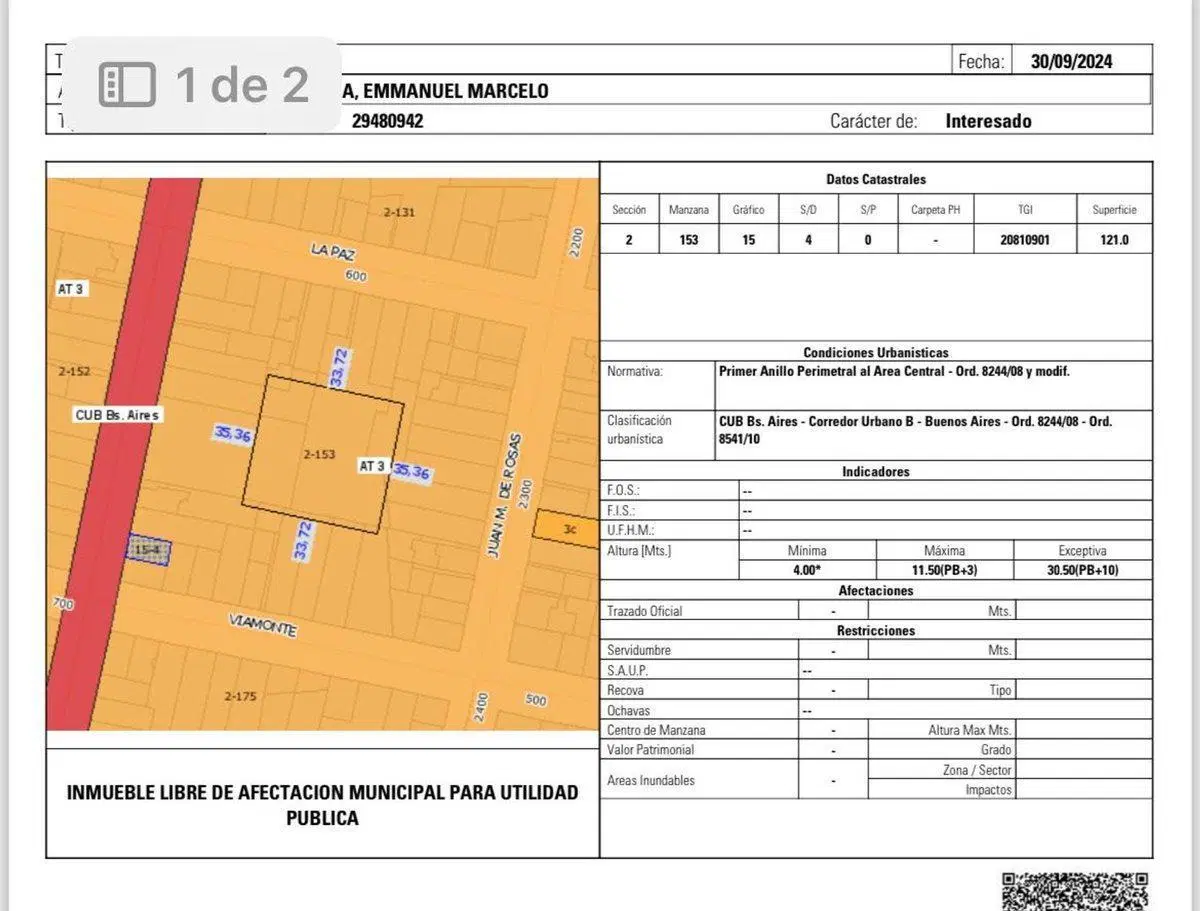1200x911 pixels.
Task: Click the 'Manzana' column header
Action: [689, 210]
